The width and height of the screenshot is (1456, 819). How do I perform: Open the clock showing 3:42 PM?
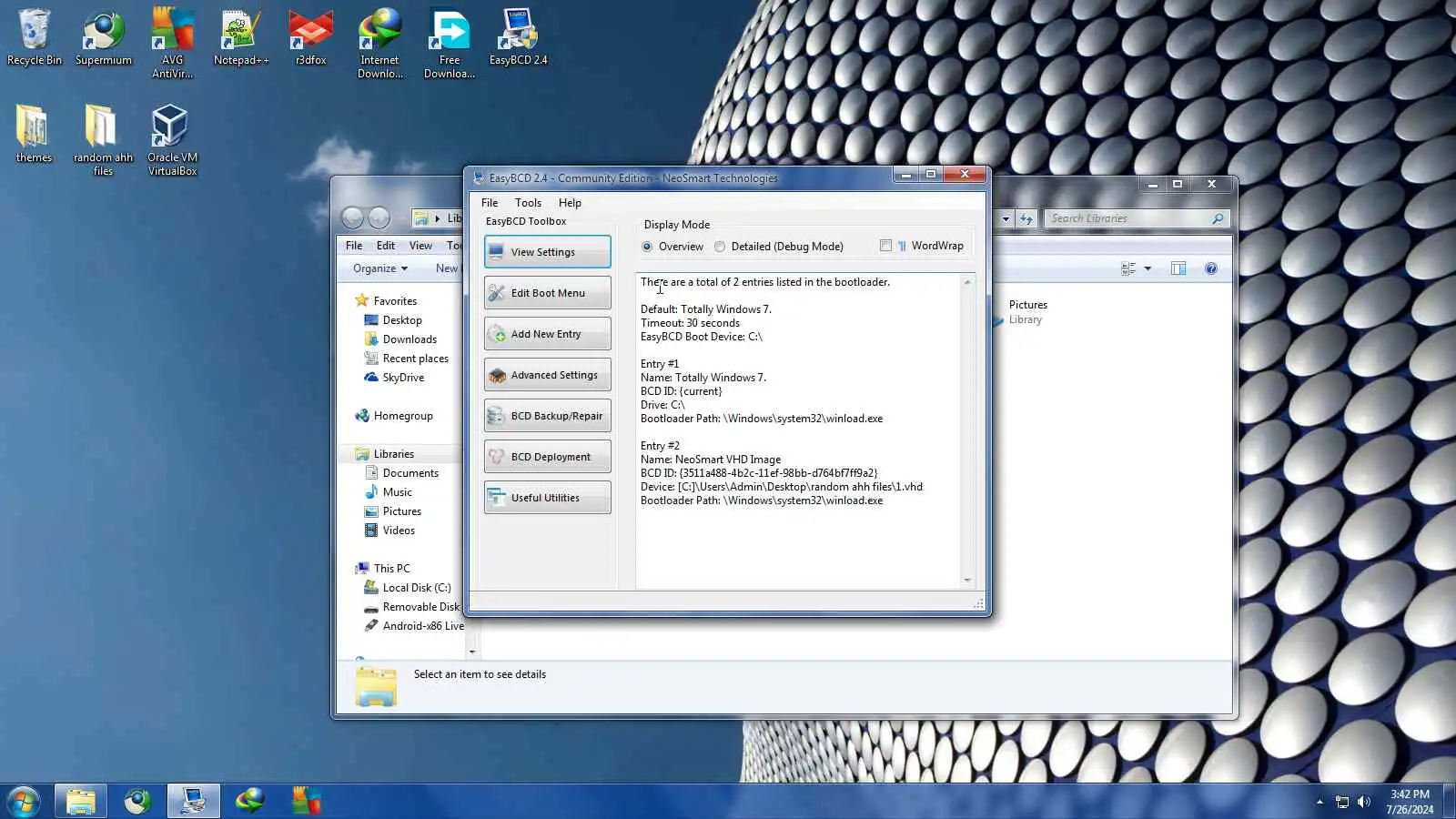point(1410,802)
